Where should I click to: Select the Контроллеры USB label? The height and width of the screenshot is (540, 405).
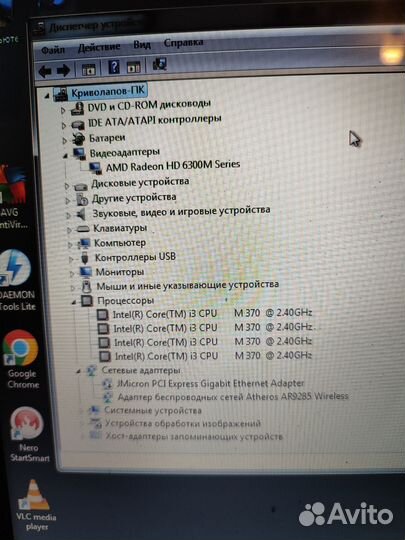pos(135,257)
